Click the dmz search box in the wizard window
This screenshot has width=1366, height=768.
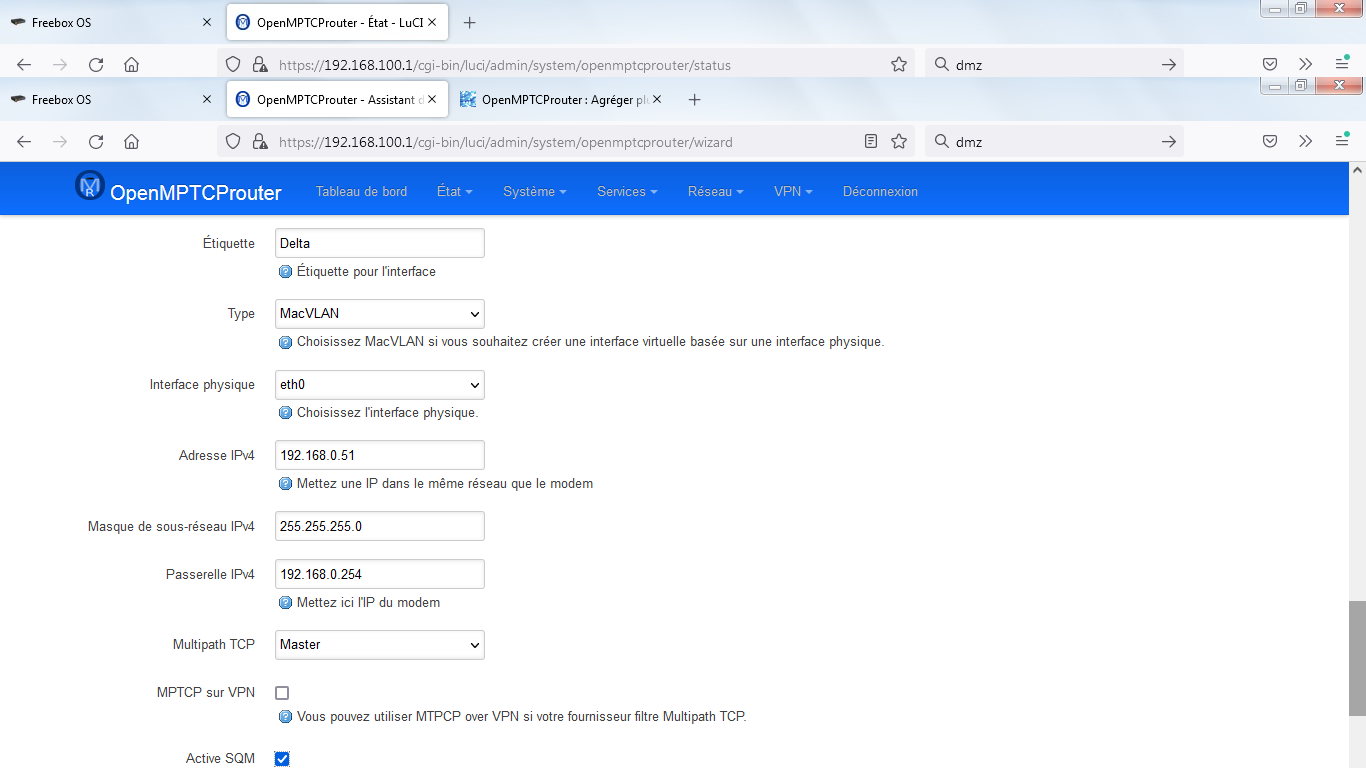[1054, 142]
